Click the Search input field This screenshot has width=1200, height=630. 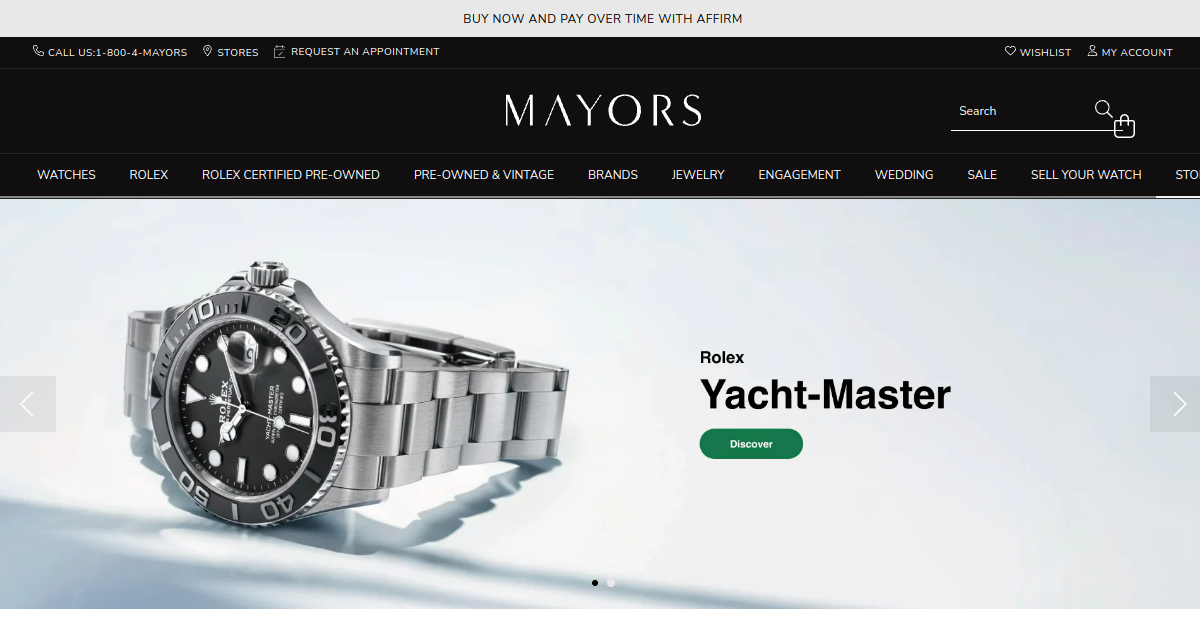[1020, 111]
